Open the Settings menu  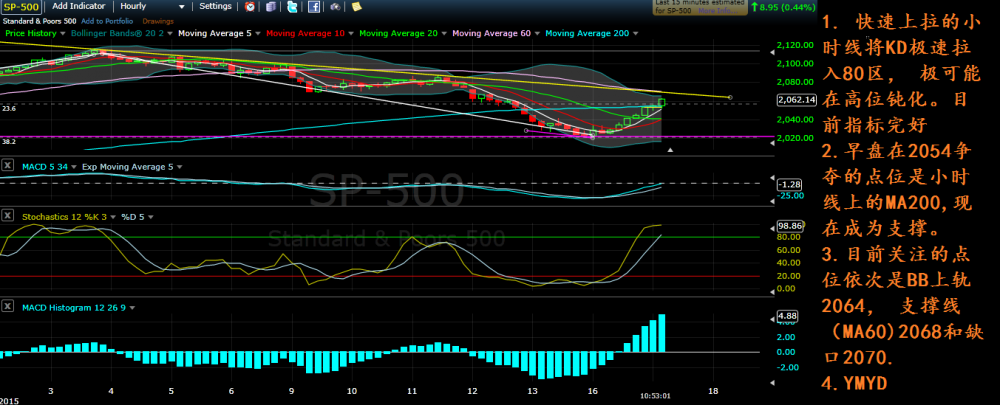point(215,6)
